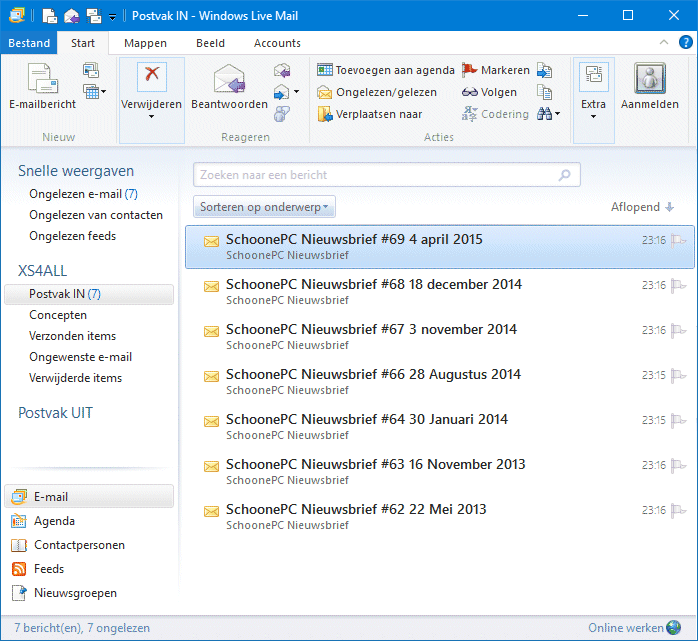Screen dimensions: 698x641
Task: Click the forward message icon
Action: tap(281, 92)
